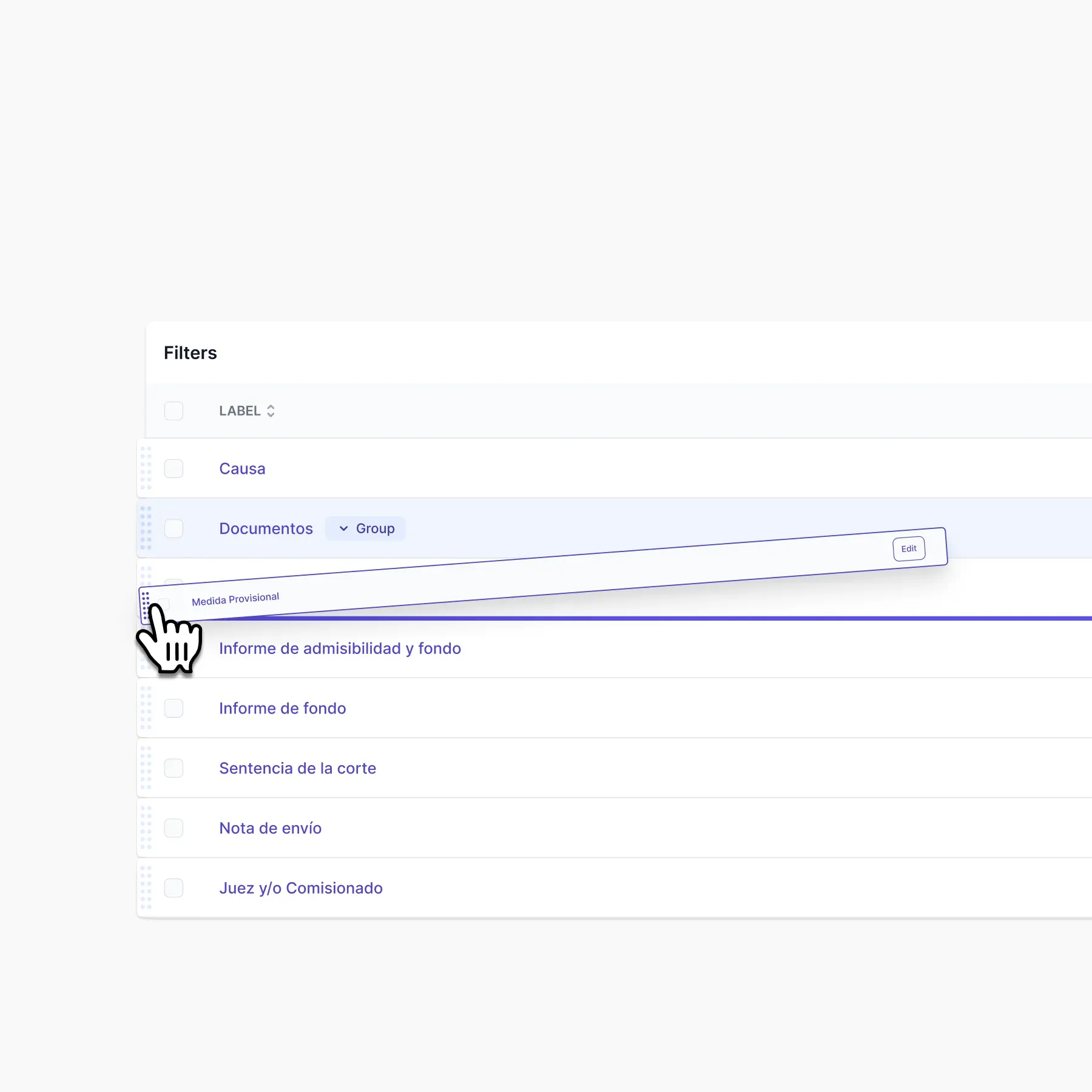Check the Causa row checkbox
Image resolution: width=1092 pixels, height=1092 pixels.
174,468
